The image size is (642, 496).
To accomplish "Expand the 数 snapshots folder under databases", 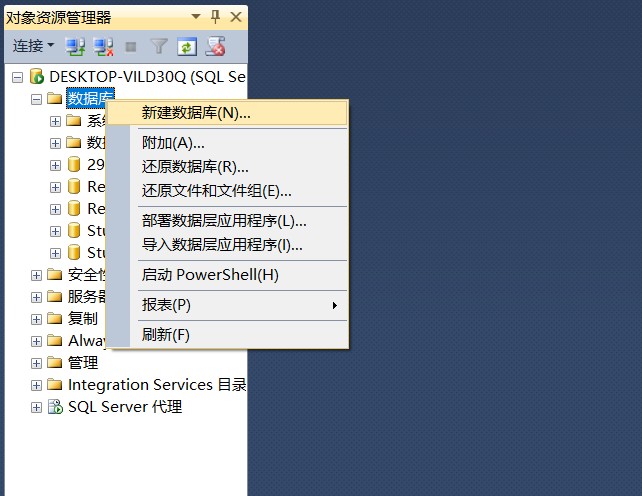I will point(55,144).
